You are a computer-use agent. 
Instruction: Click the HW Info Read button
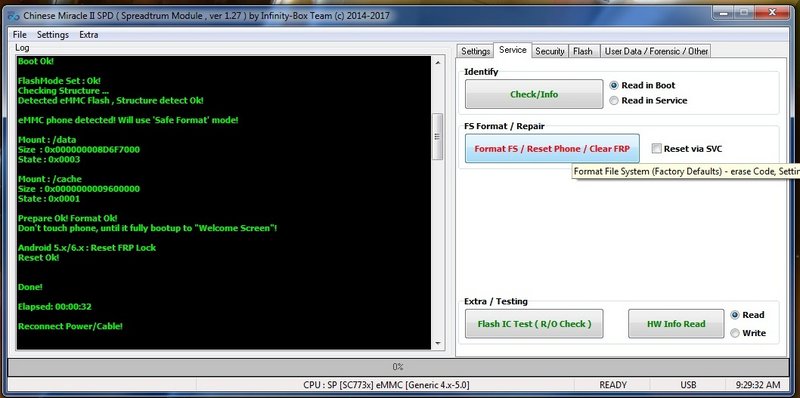pos(676,324)
